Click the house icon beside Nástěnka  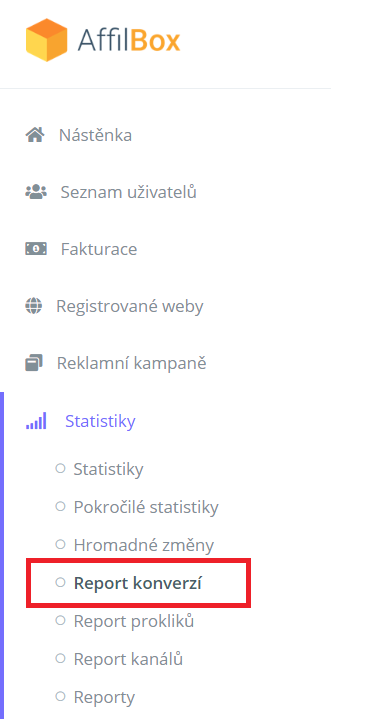tap(34, 135)
